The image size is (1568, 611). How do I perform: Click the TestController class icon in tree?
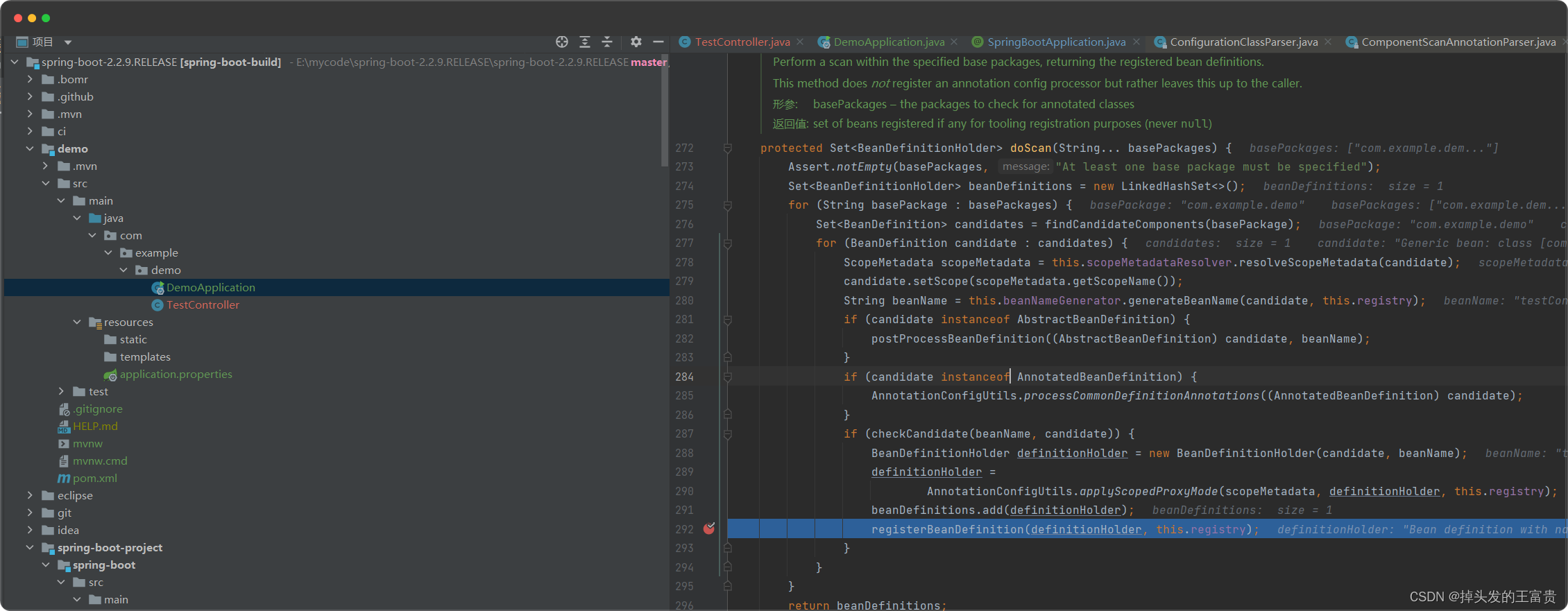(157, 305)
